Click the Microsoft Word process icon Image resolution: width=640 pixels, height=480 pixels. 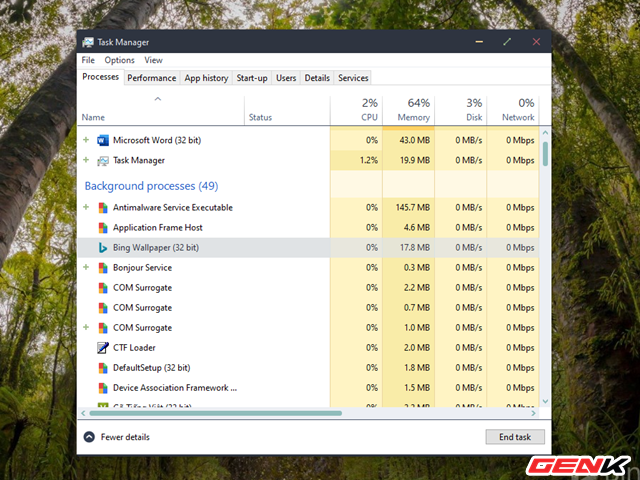tap(103, 140)
